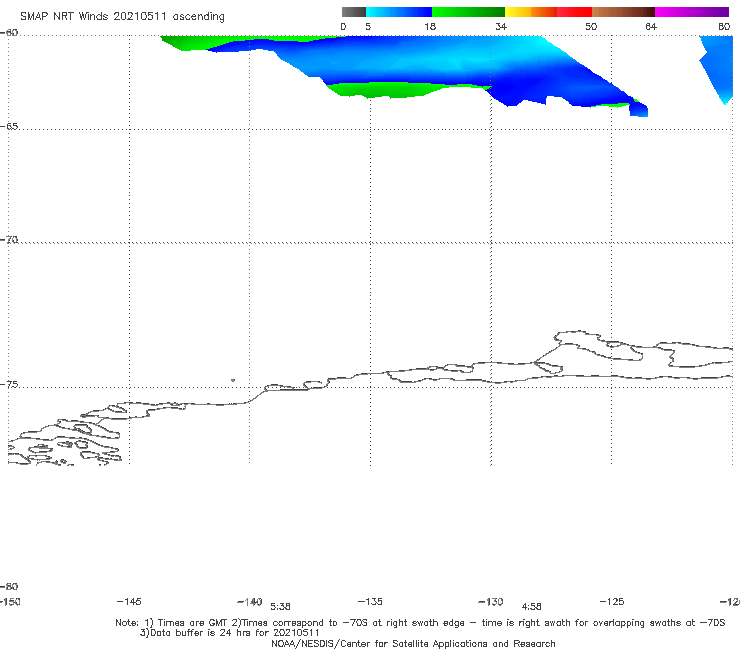Click the colorbar label "34"
Viewport: 740px width, 650px height.
pos(501,26)
